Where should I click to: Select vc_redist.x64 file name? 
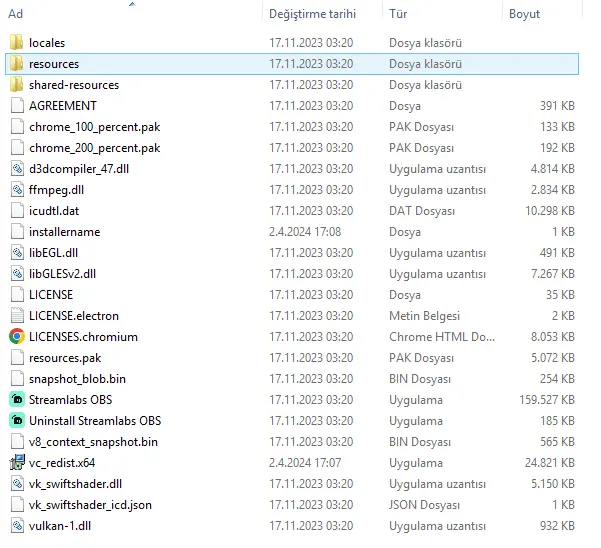(62, 463)
